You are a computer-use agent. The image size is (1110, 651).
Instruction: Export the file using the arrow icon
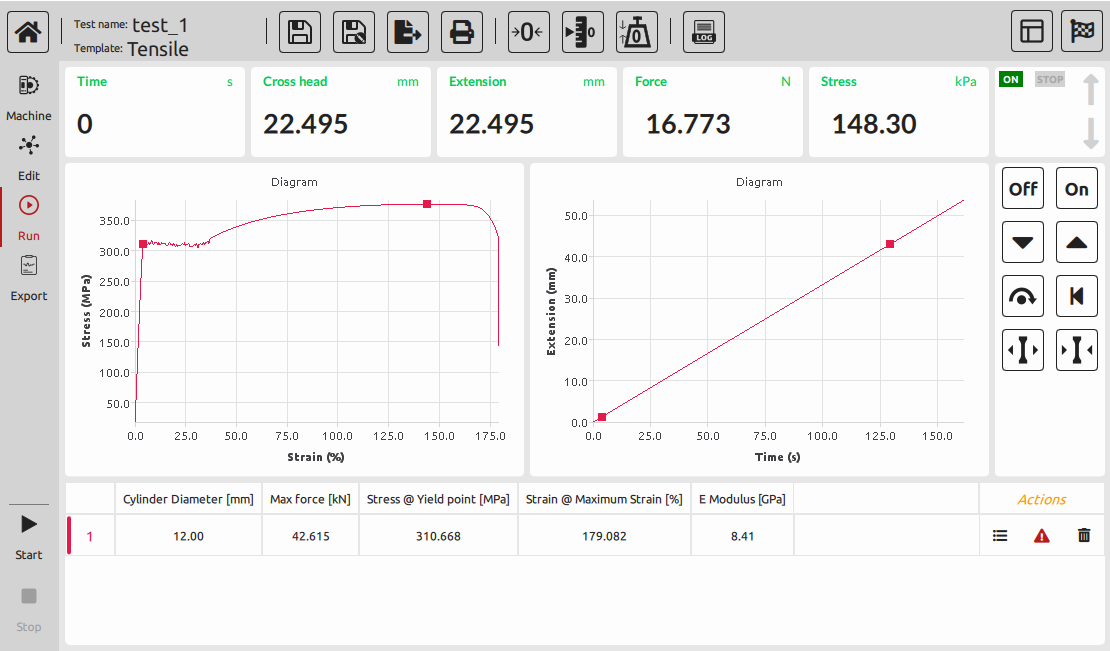(x=408, y=32)
